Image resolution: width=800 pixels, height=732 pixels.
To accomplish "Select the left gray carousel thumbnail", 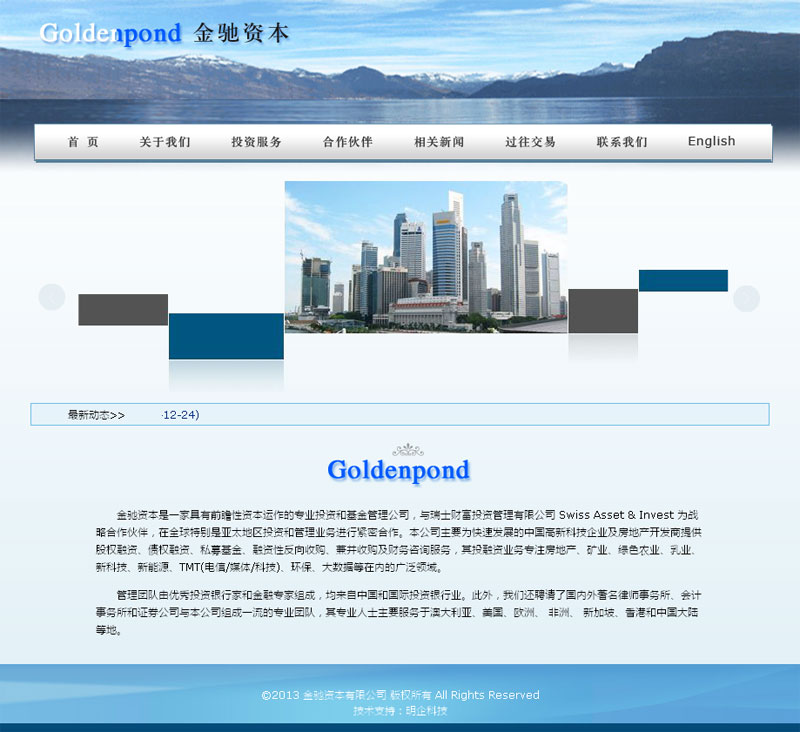I will (123, 310).
